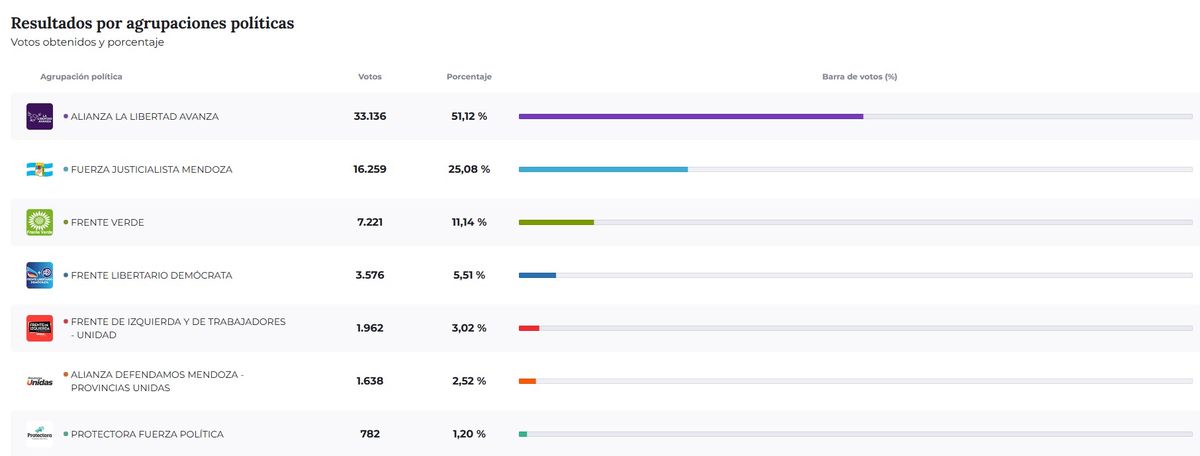Image resolution: width=1200 pixels, height=456 pixels.
Task: Click the Protectora 1,20 % percentage value
Action: click(469, 434)
